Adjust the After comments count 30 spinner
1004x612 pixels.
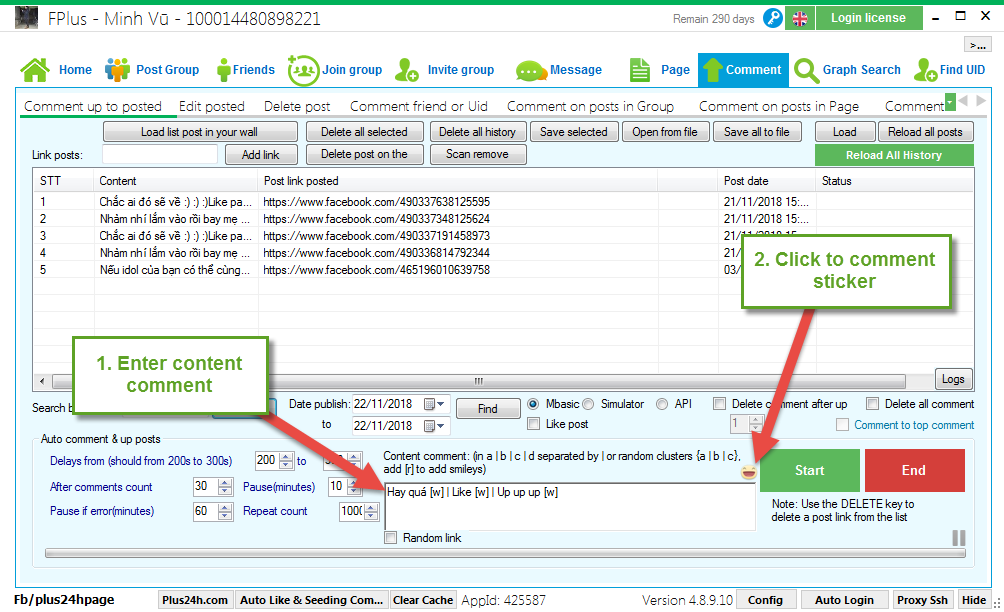click(225, 487)
